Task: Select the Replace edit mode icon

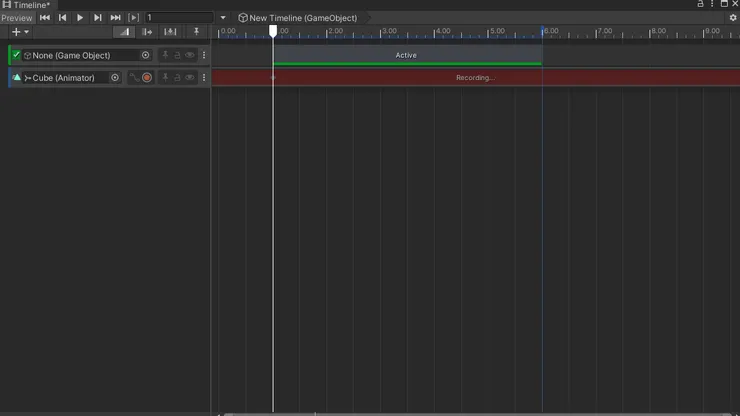Action: [170, 32]
